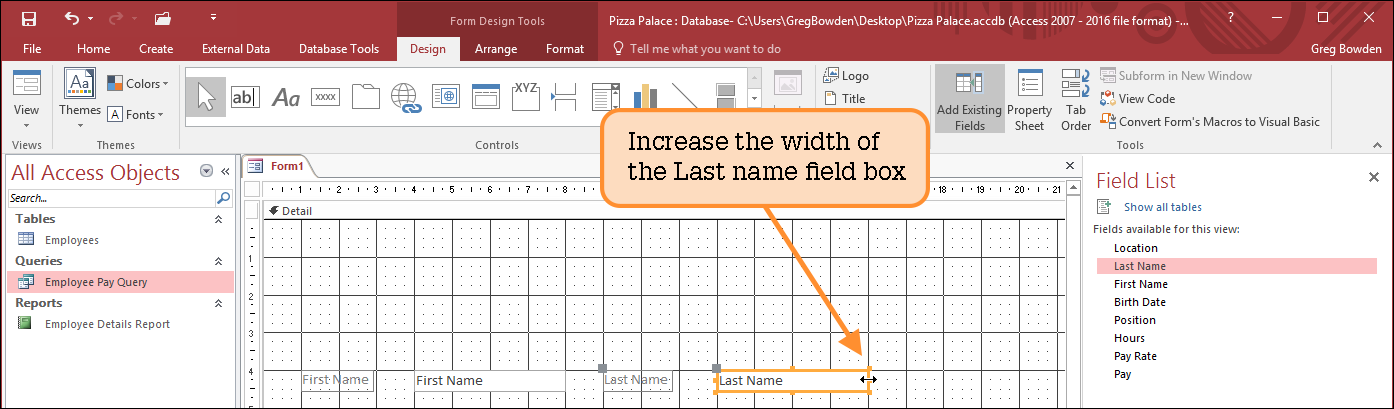Click the Open folder icon in quick access

(162, 18)
